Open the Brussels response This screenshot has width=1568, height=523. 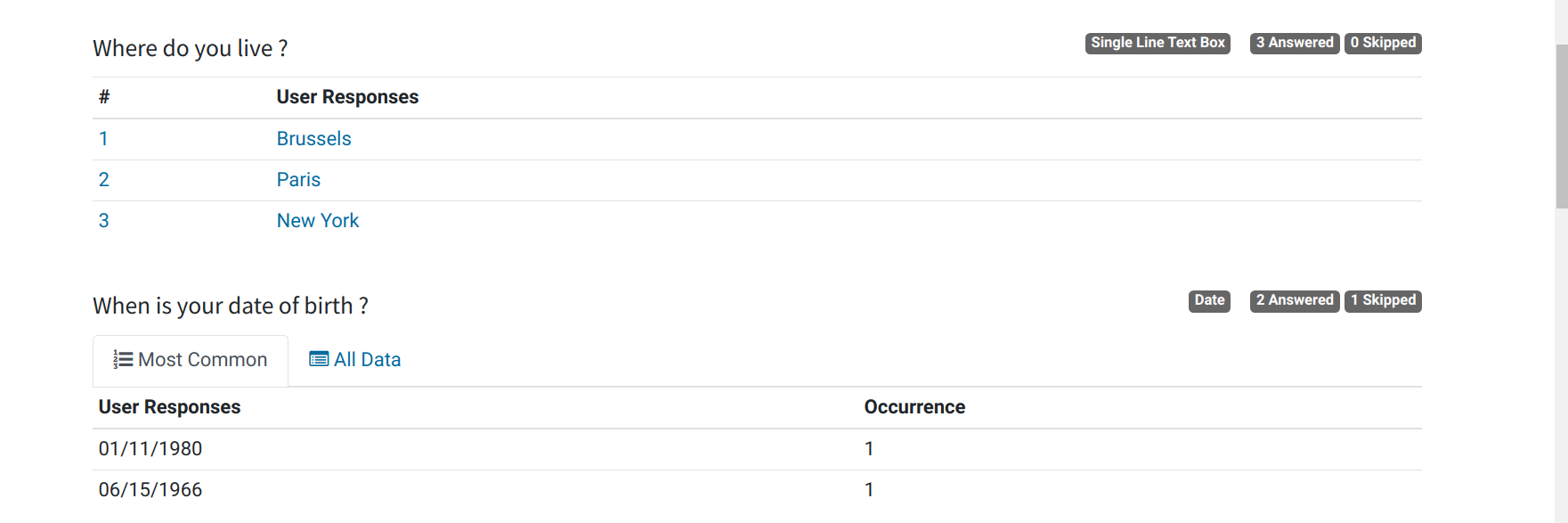[313, 138]
